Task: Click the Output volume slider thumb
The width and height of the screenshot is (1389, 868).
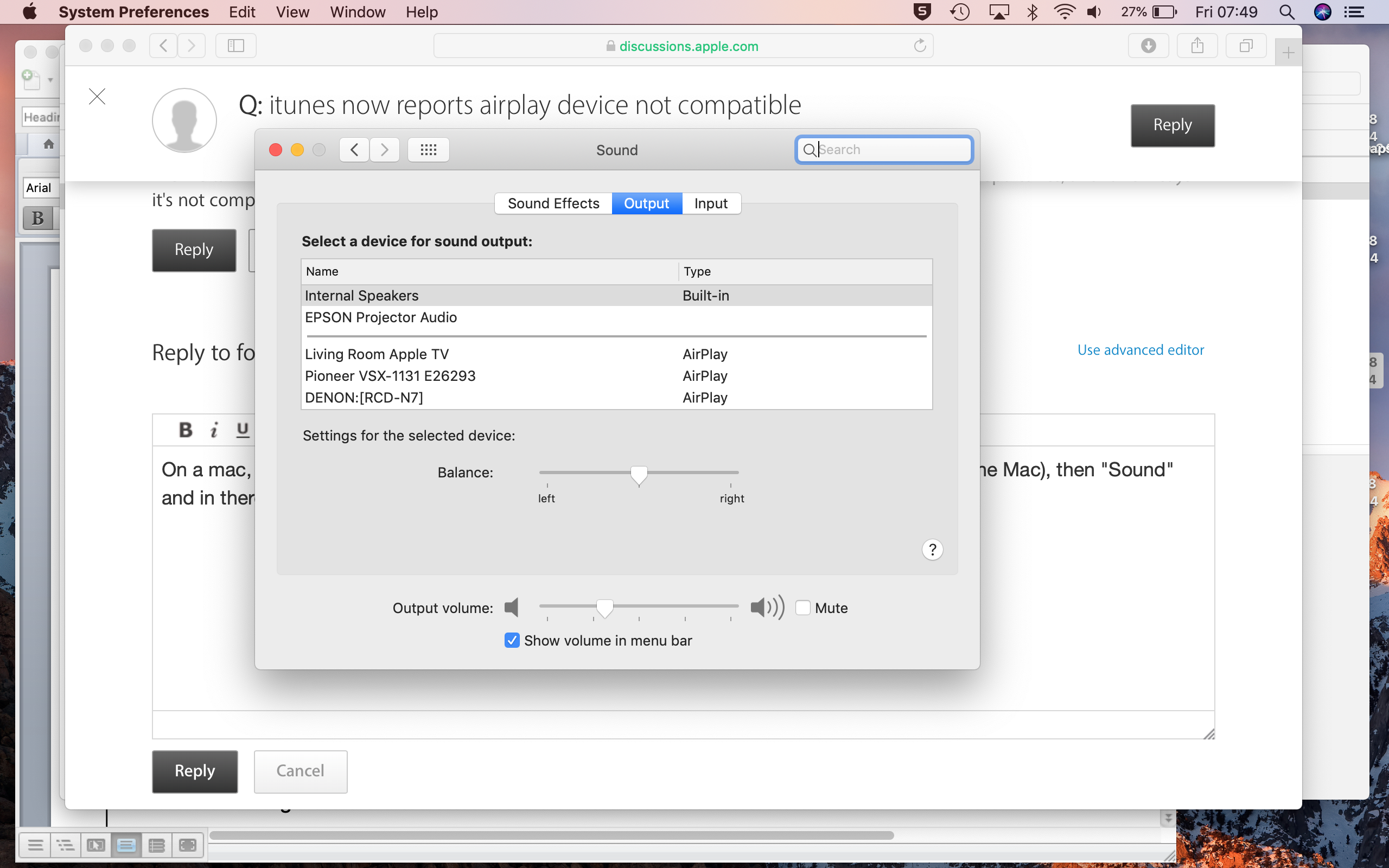Action: (604, 608)
